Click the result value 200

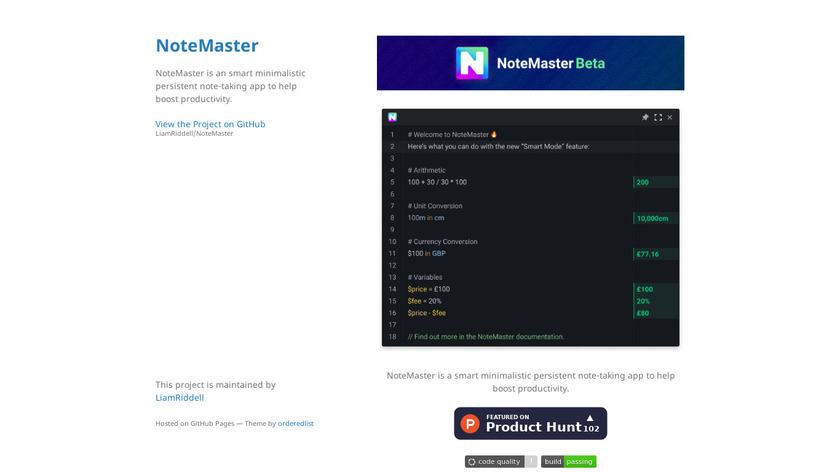[643, 182]
